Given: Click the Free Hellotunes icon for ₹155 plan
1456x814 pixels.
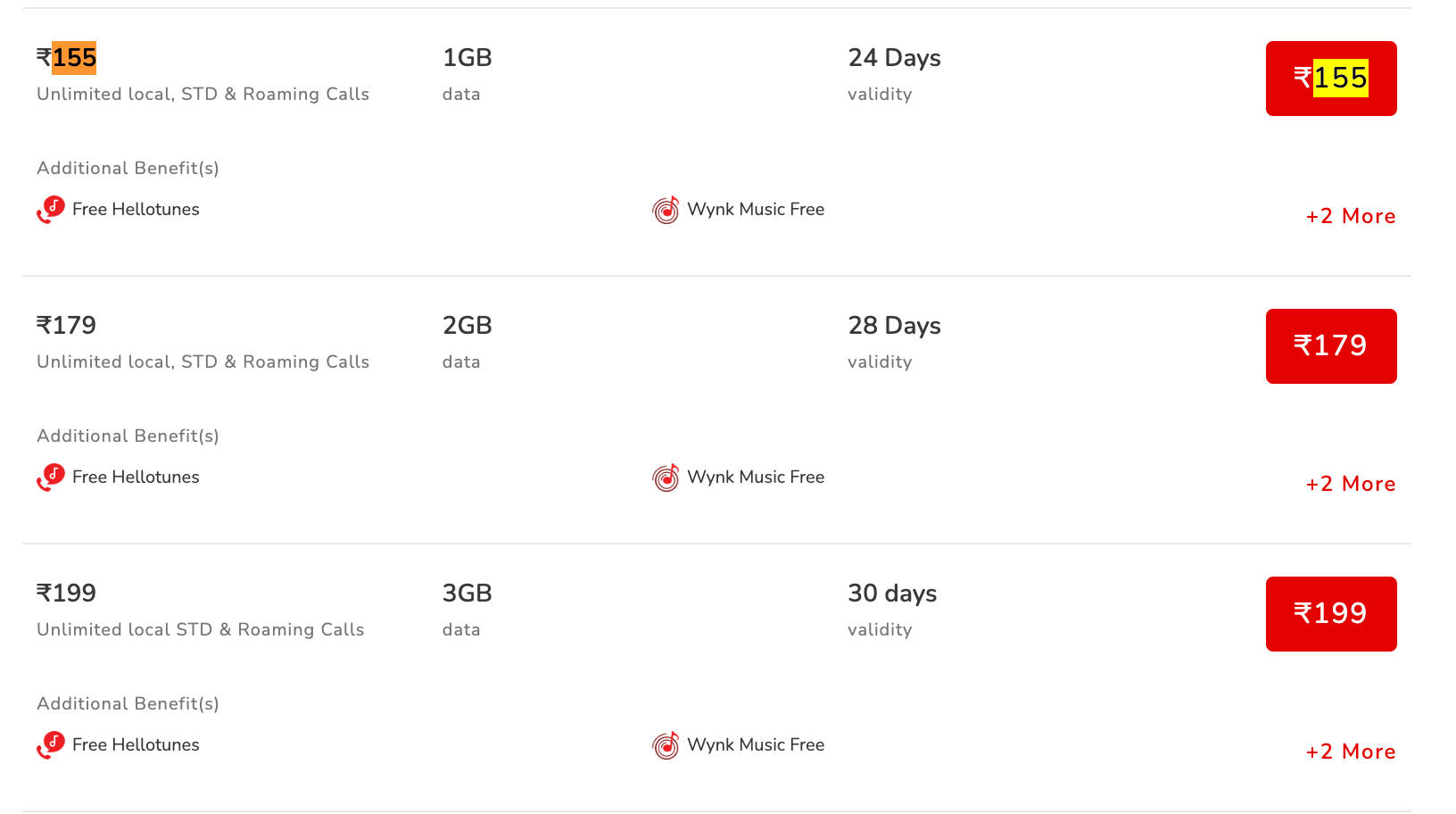Looking at the screenshot, I should pyautogui.click(x=51, y=210).
